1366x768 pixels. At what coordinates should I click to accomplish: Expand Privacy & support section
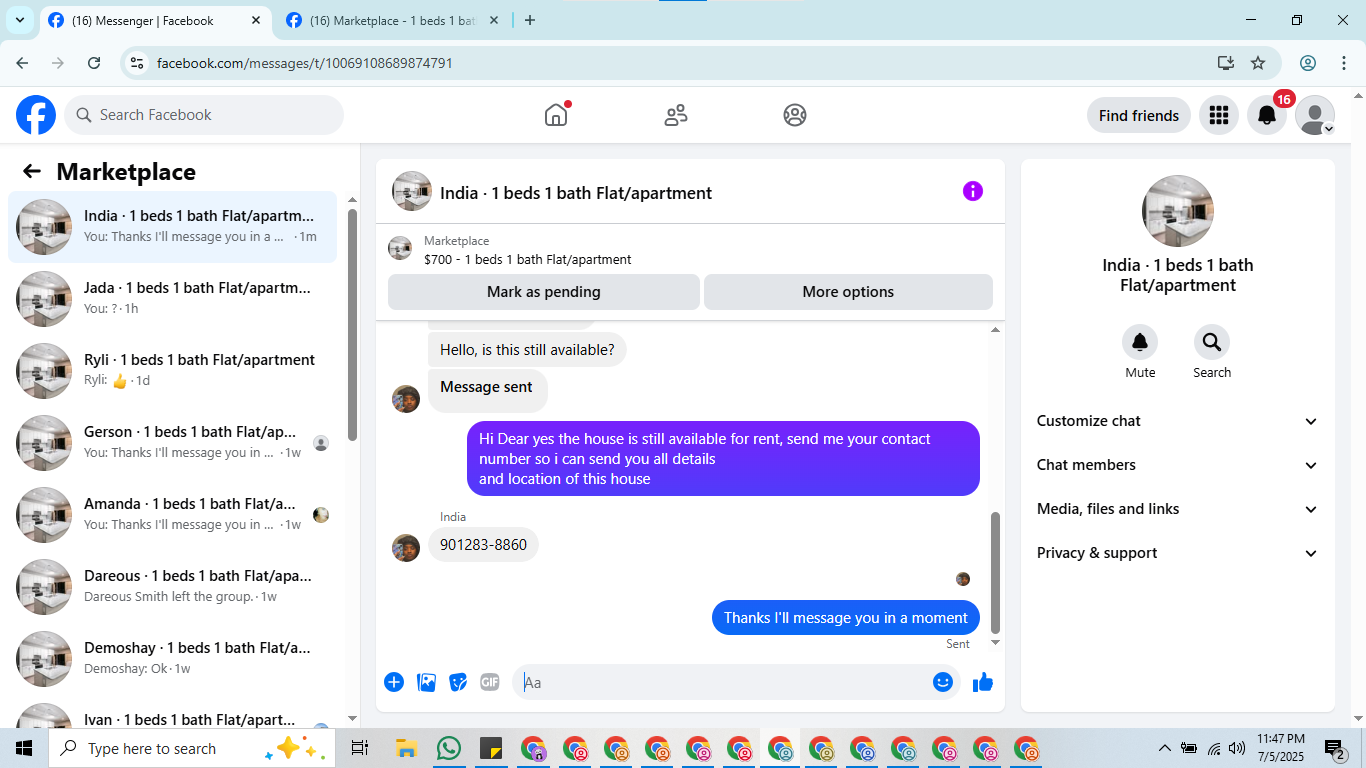point(1177,553)
